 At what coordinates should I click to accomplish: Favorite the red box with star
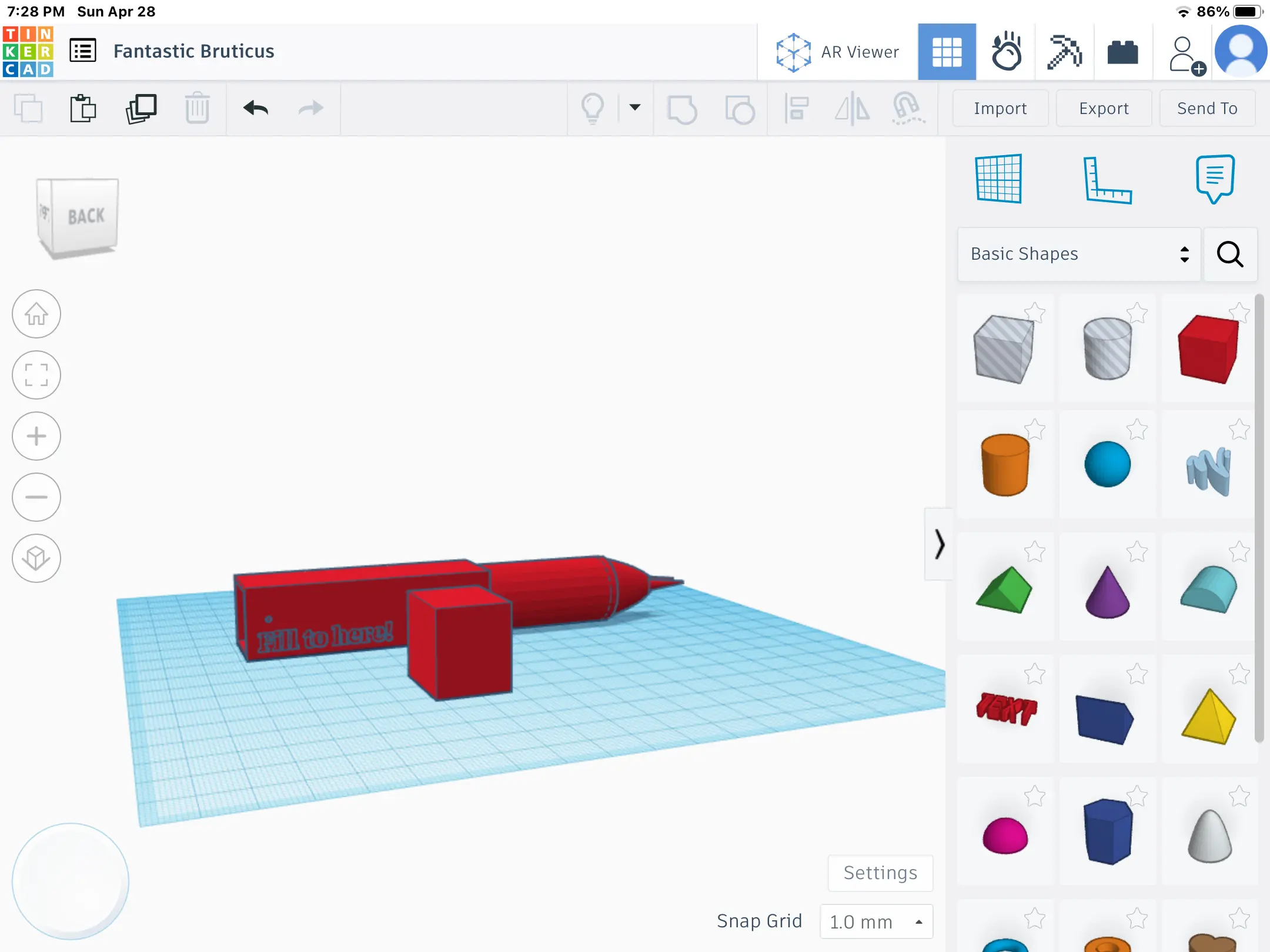pyautogui.click(x=1239, y=313)
